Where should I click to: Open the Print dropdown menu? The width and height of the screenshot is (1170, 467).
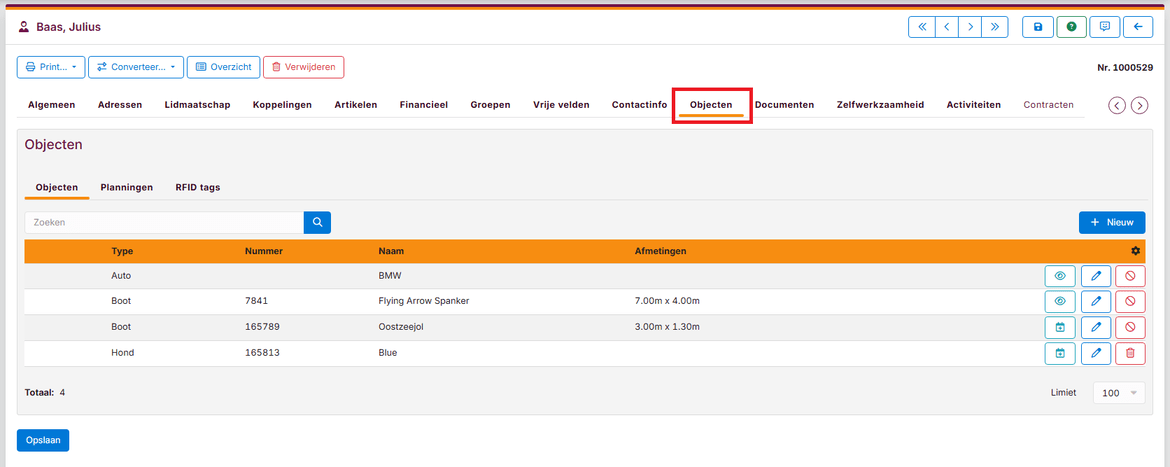(51, 67)
